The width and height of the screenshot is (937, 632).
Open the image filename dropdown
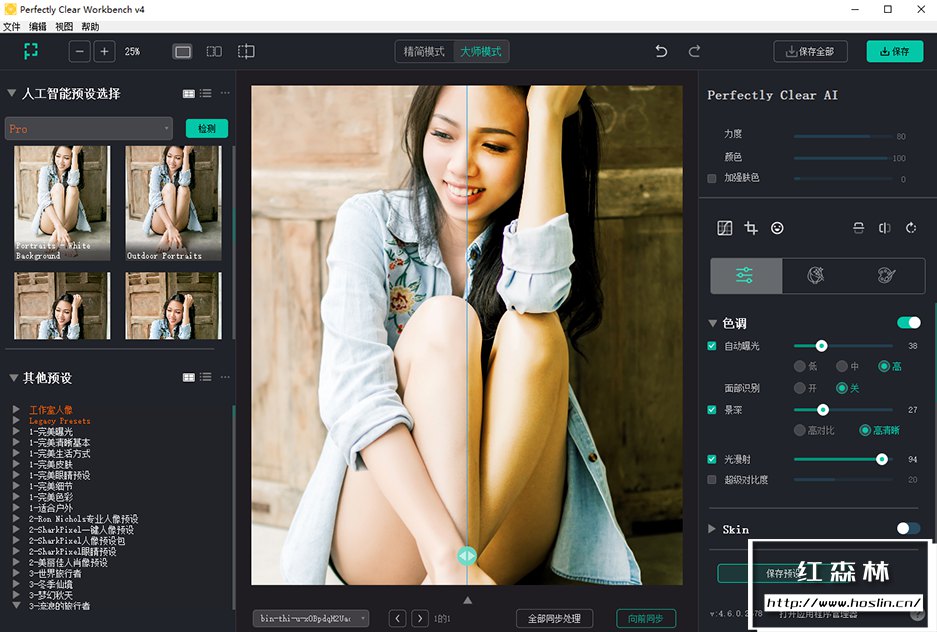tap(310, 618)
